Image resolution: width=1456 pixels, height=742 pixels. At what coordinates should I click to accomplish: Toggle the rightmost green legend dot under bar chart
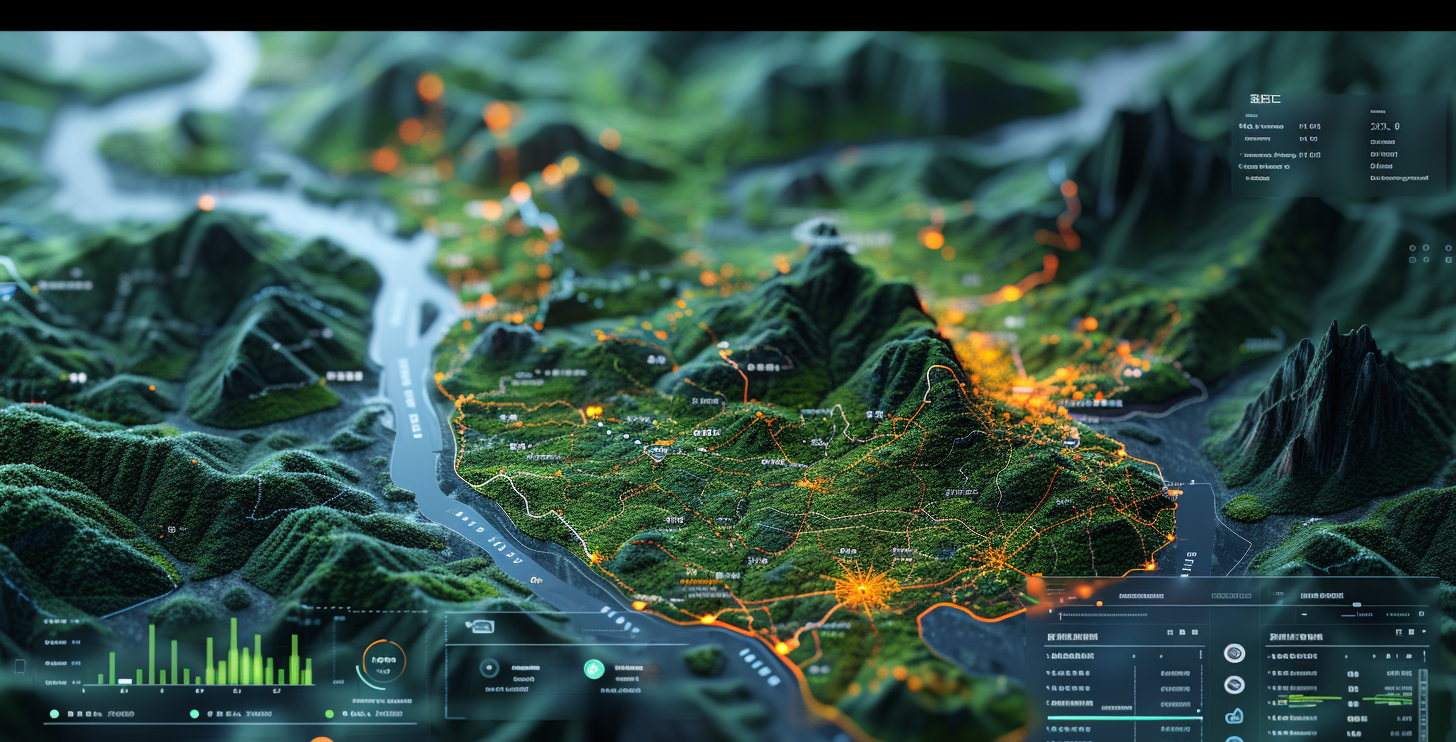point(329,714)
